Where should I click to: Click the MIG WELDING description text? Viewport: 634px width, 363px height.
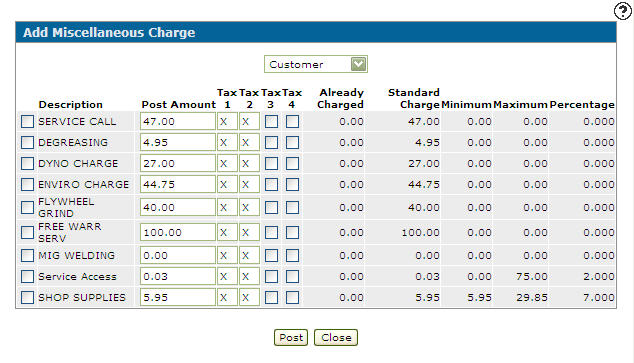pos(76,255)
